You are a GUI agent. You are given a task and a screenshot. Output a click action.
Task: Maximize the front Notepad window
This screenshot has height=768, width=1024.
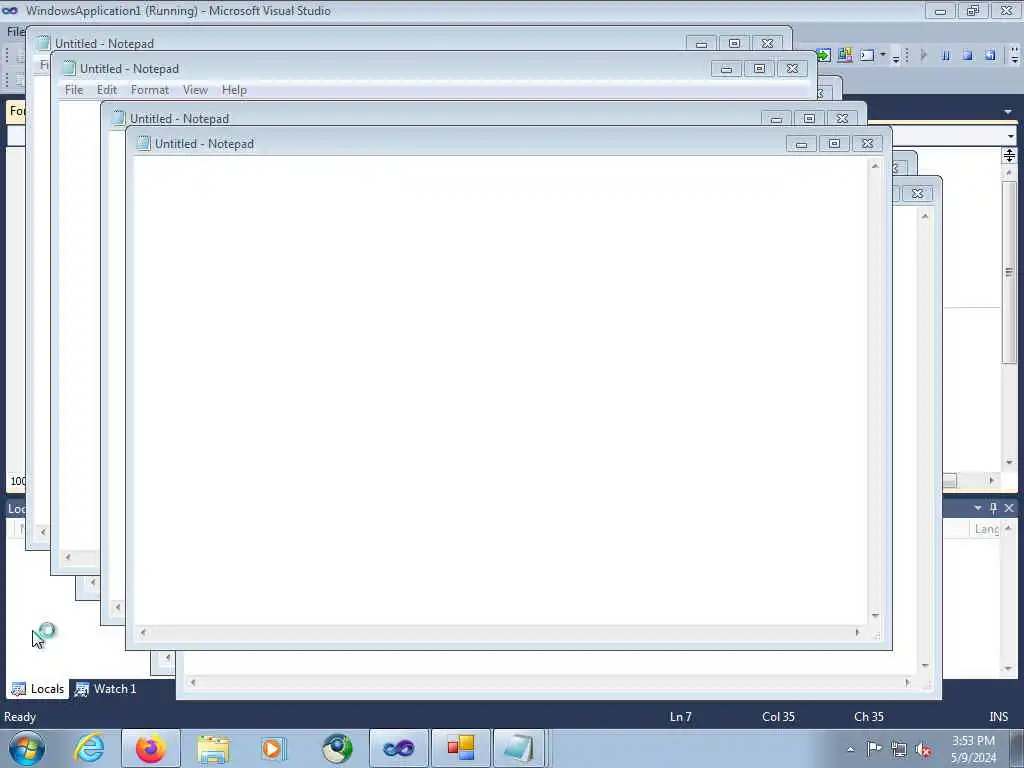[835, 144]
